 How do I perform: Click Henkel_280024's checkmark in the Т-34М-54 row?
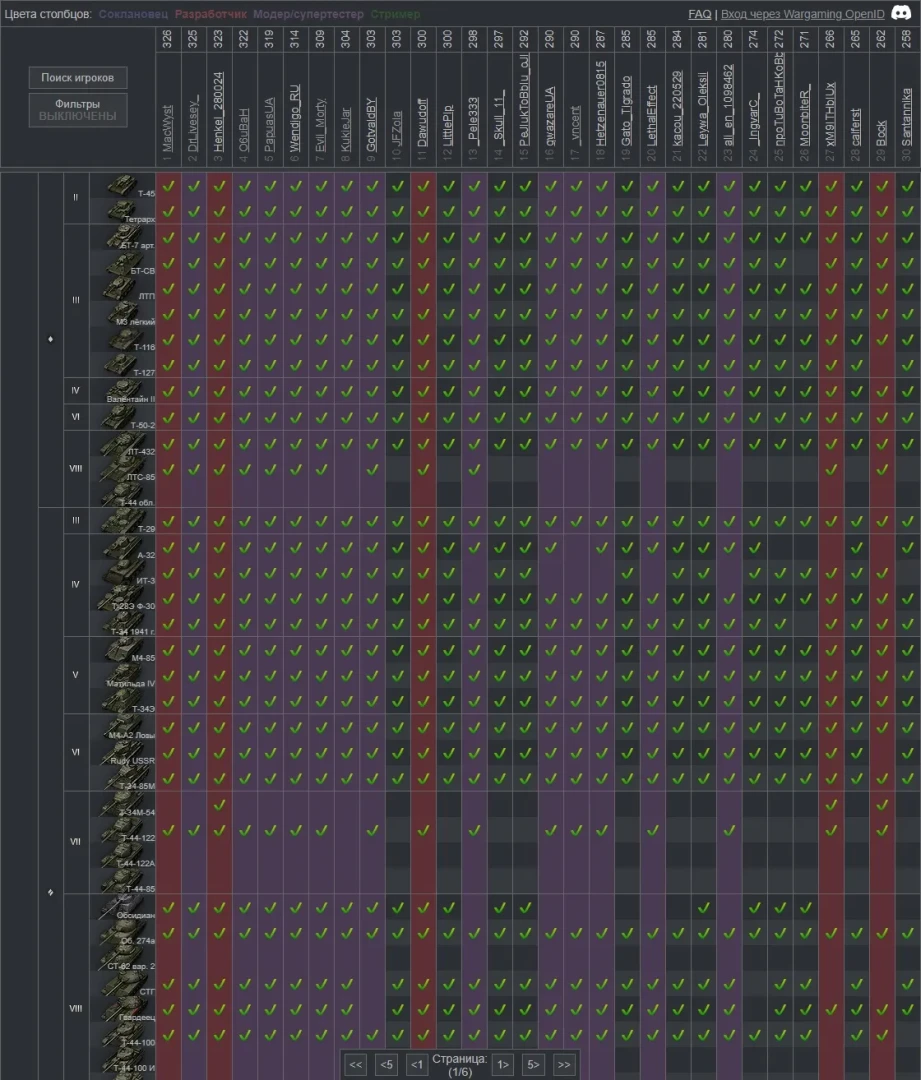220,804
